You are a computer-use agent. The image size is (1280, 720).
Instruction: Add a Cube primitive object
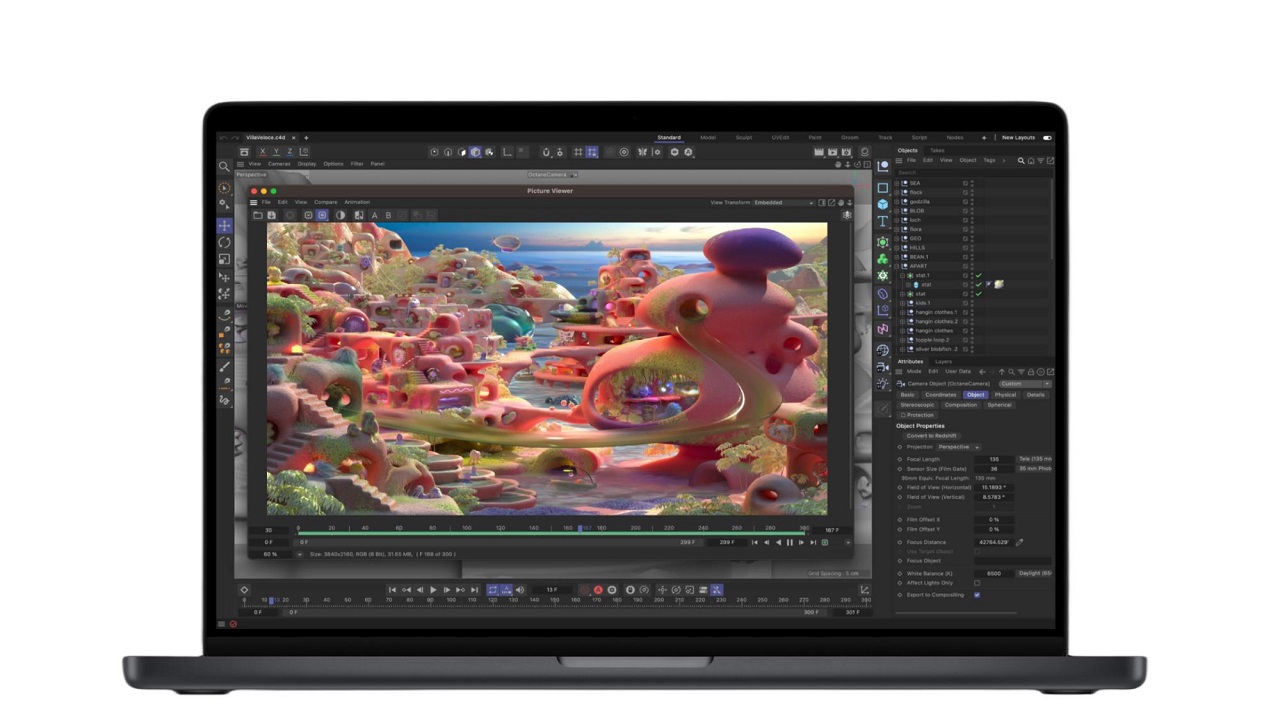882,204
